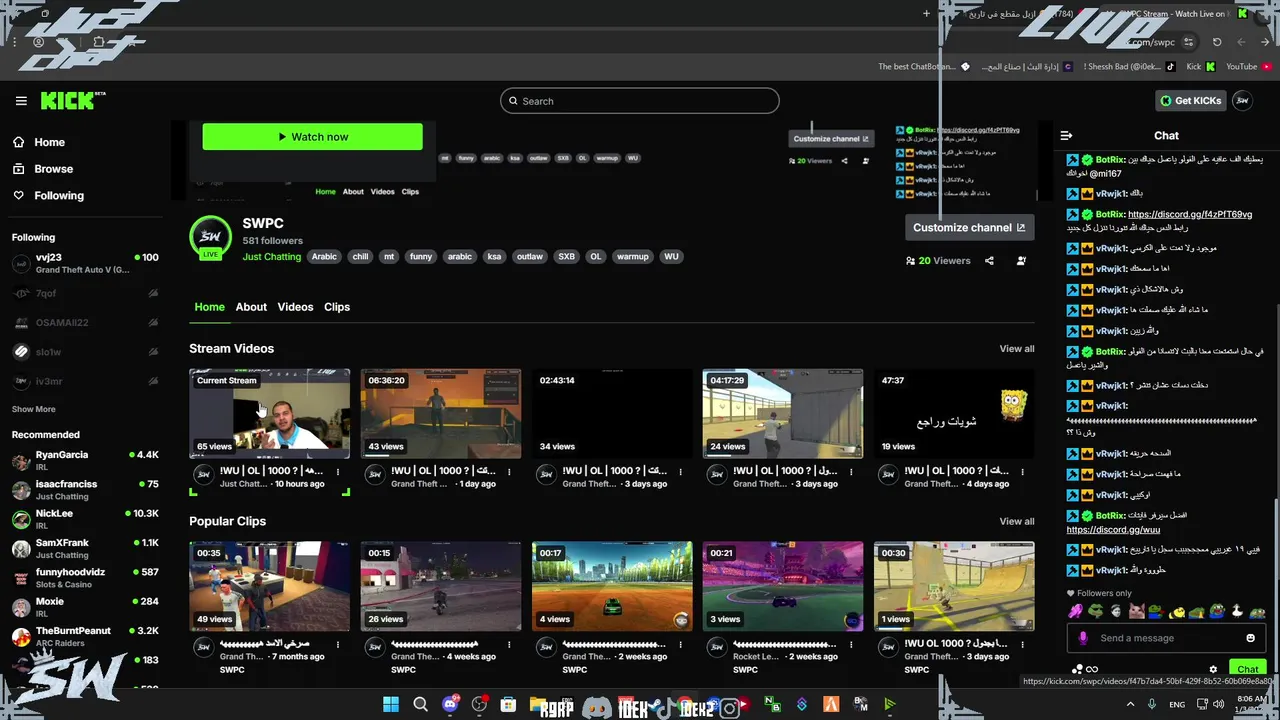Open options for the 26 views clip
The height and width of the screenshot is (720, 1280).
pos(509,645)
